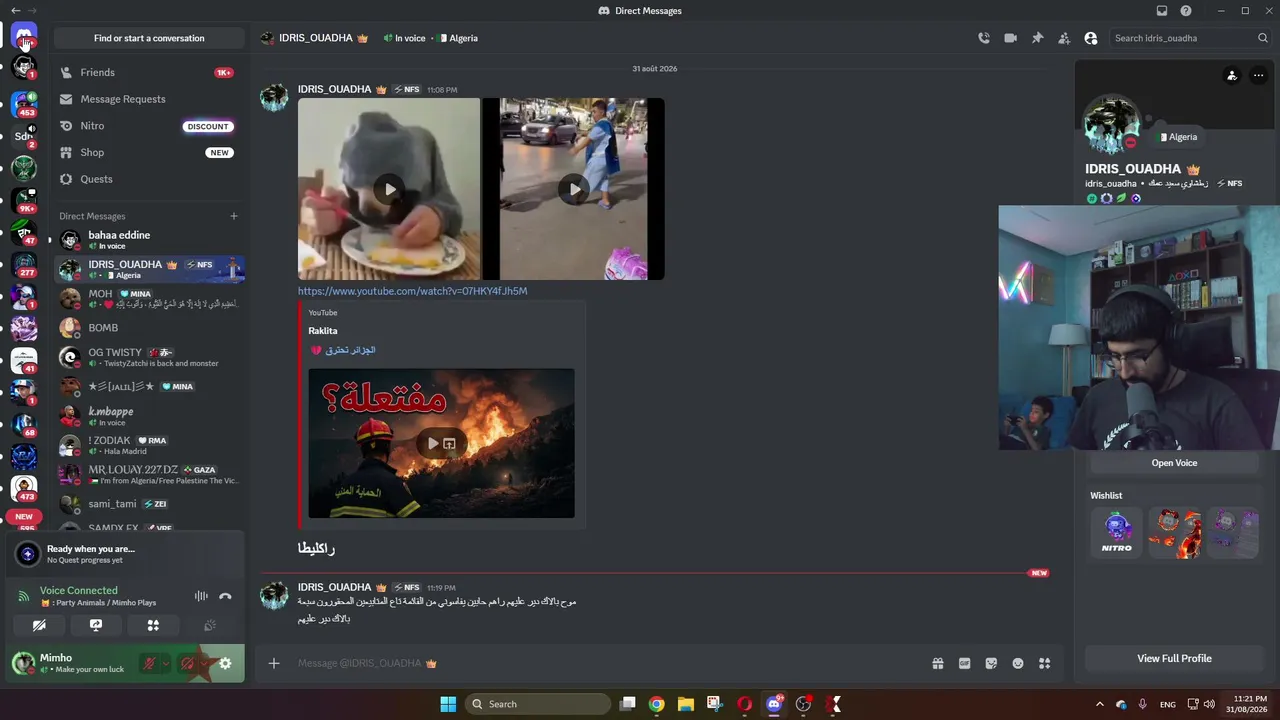The image size is (1280, 720).
Task: Open the profile panel more options menu
Action: [x=1258, y=76]
